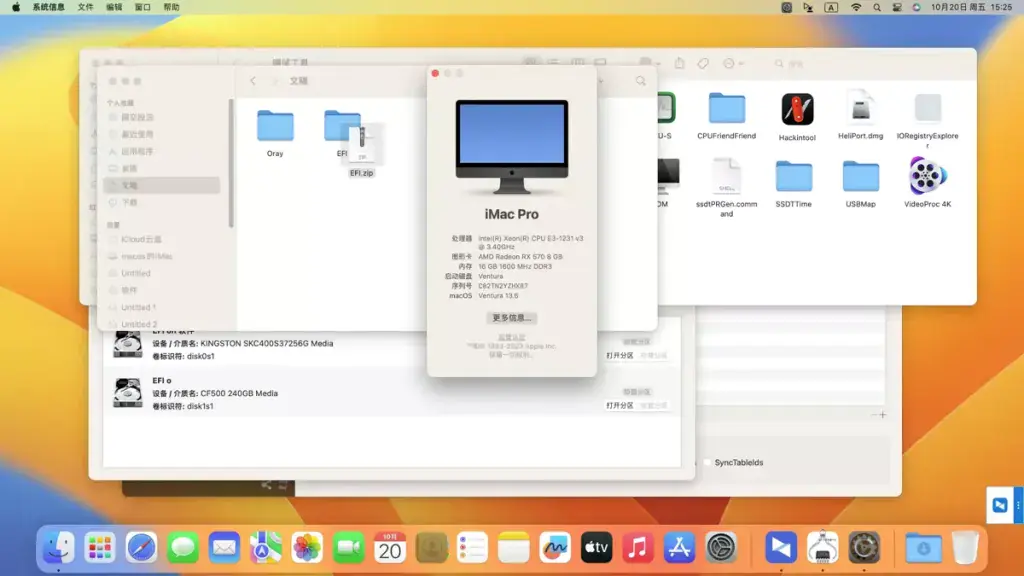The image size is (1024, 576).
Task: Open the 帮助 menu
Action: click(171, 7)
